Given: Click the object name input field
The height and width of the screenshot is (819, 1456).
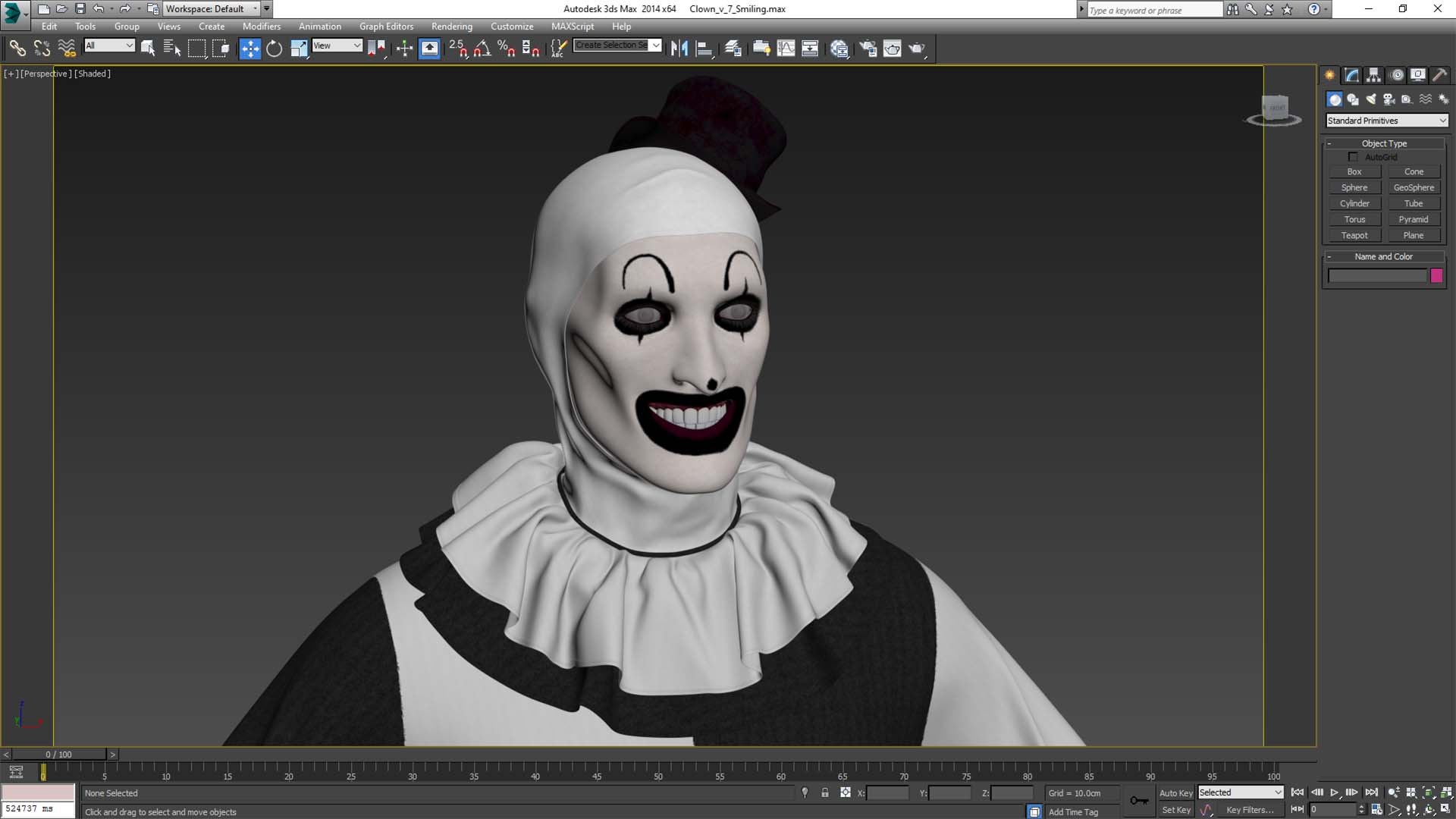Looking at the screenshot, I should 1377,276.
